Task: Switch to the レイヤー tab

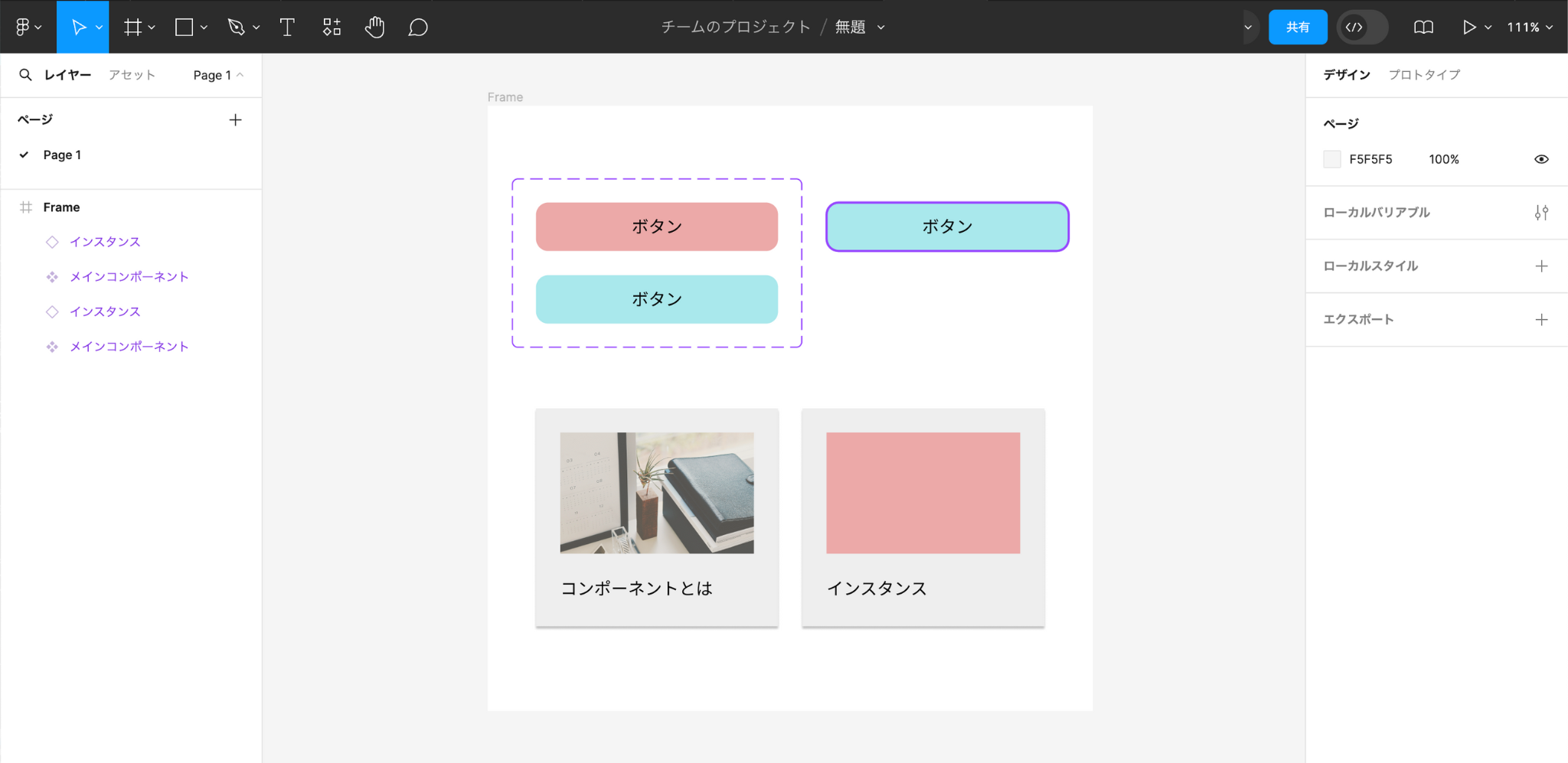Action: 67,74
